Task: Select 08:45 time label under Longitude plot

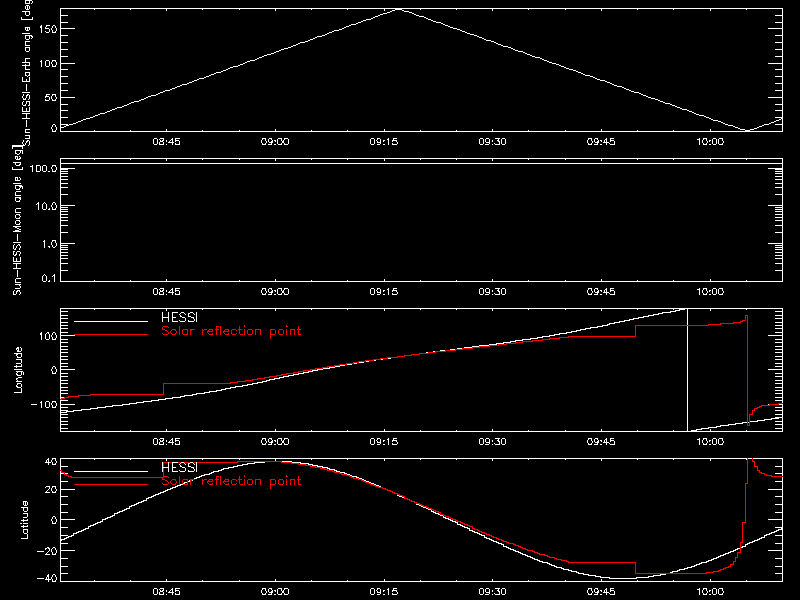Action: click(x=166, y=441)
